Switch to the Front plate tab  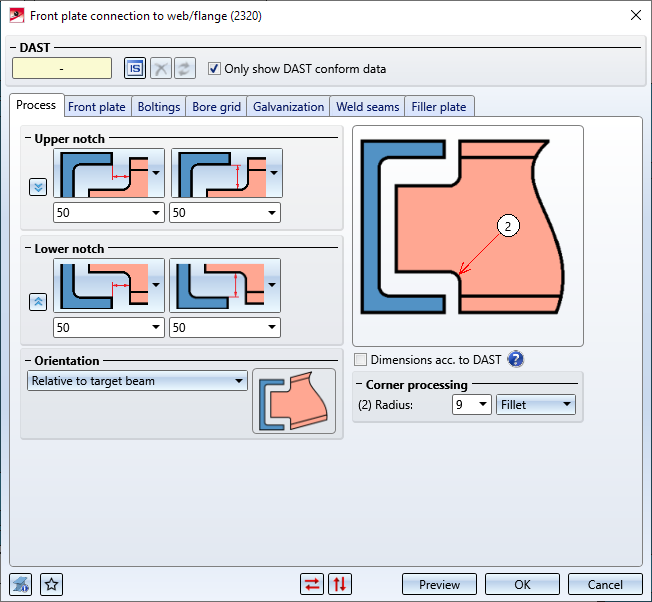[x=97, y=107]
